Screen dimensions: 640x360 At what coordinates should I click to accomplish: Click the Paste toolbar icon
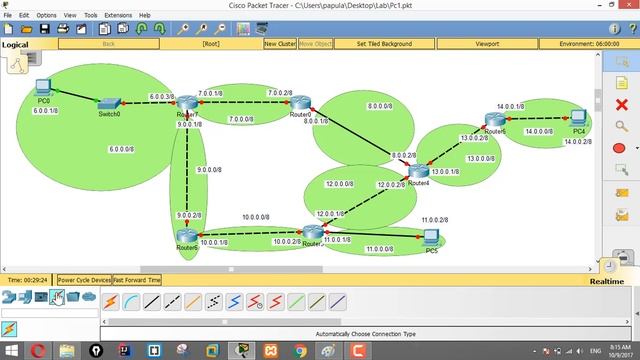[123, 29]
